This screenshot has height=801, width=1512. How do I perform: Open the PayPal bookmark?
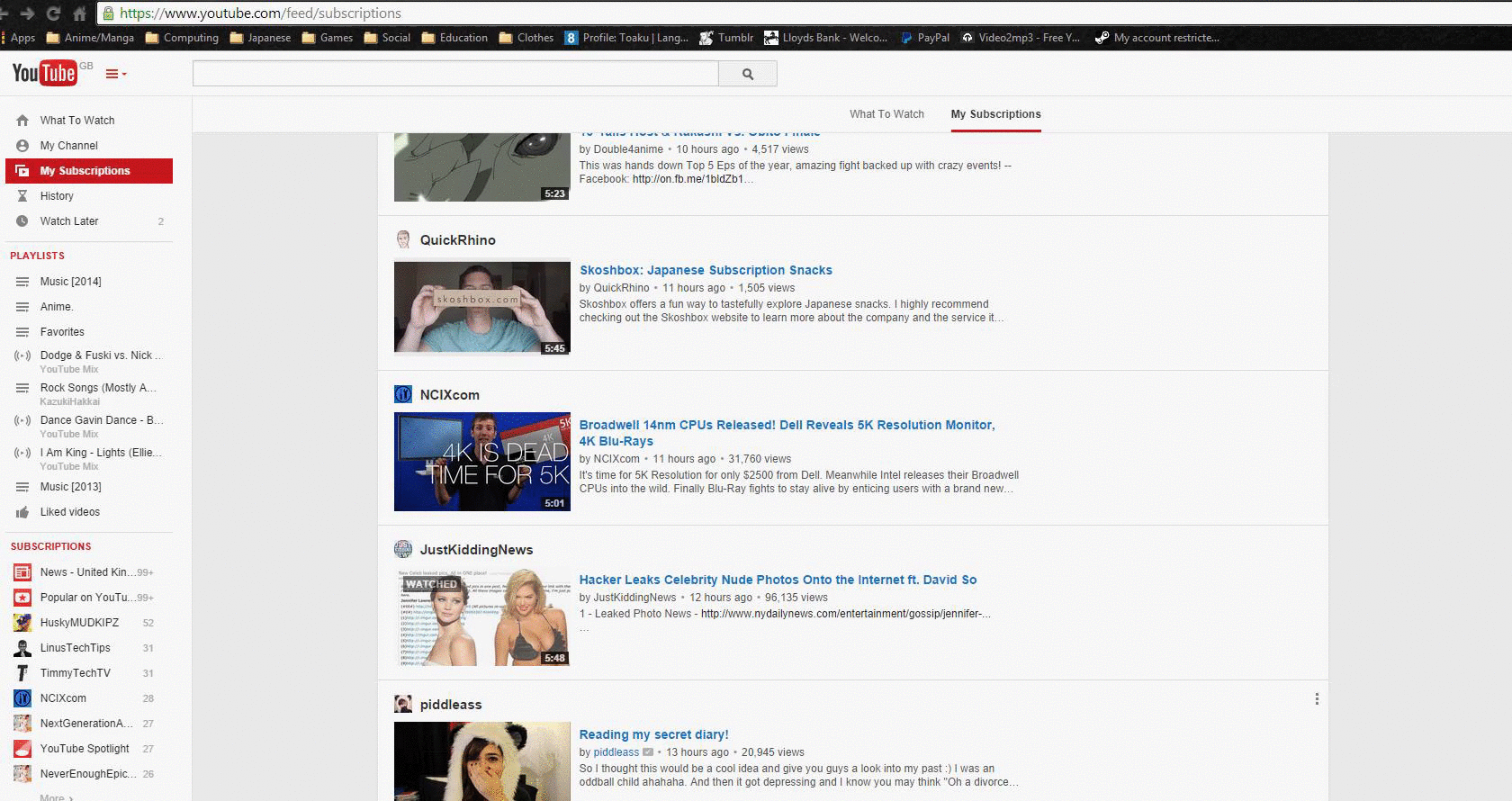pos(924,38)
